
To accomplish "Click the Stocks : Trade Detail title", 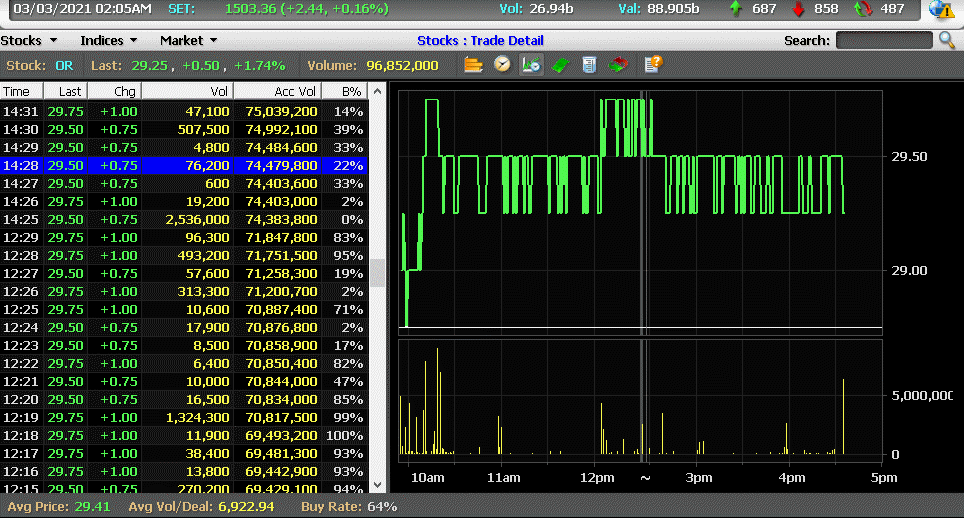I will 480,41.
